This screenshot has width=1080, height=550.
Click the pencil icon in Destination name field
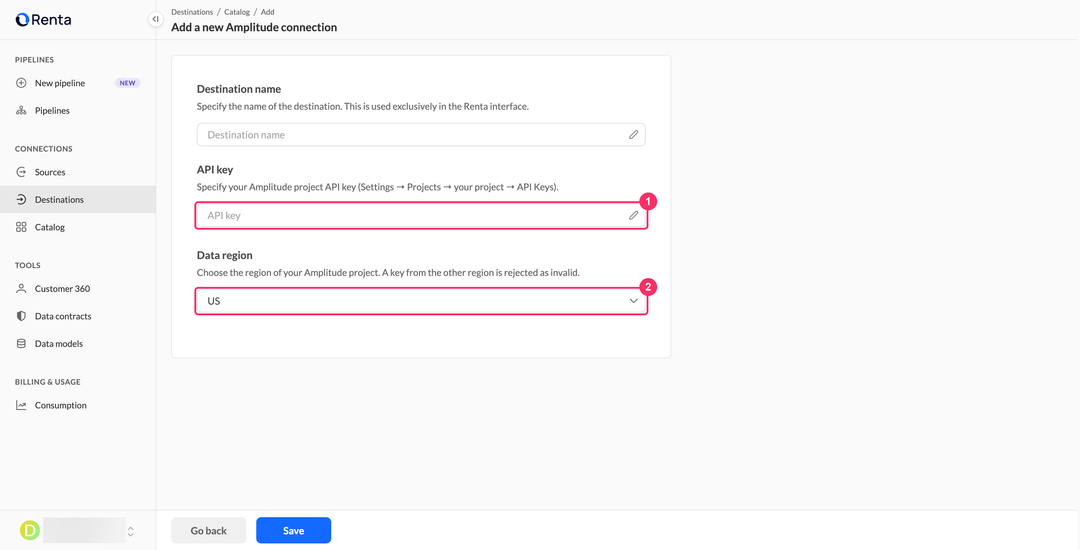pos(634,135)
